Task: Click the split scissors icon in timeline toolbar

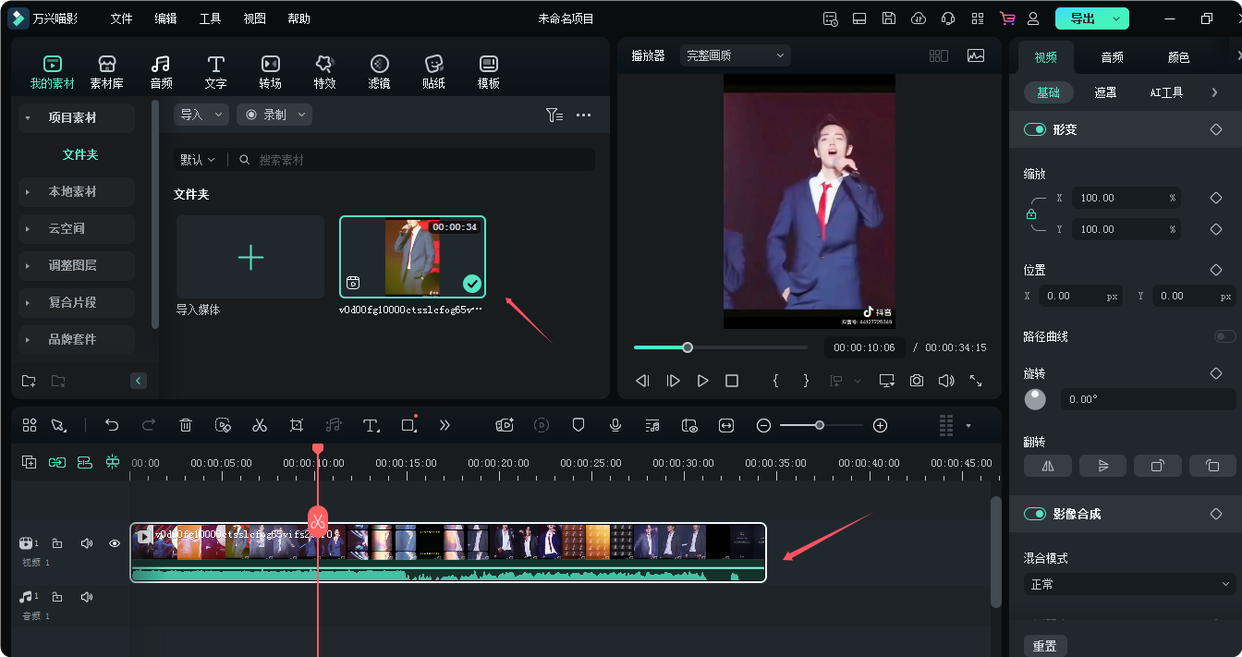Action: [x=260, y=425]
